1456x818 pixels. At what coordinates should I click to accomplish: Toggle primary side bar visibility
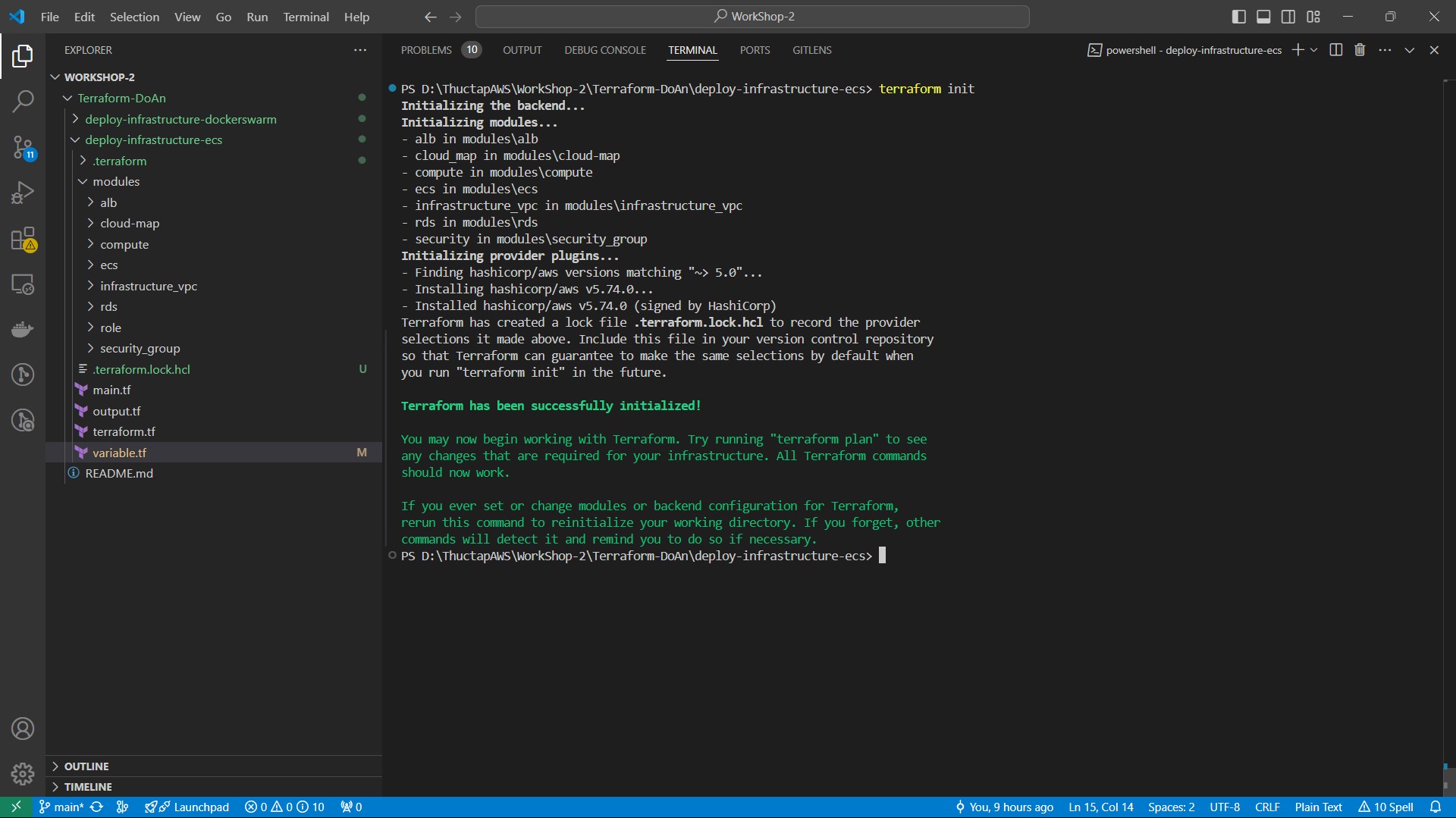tap(1239, 17)
